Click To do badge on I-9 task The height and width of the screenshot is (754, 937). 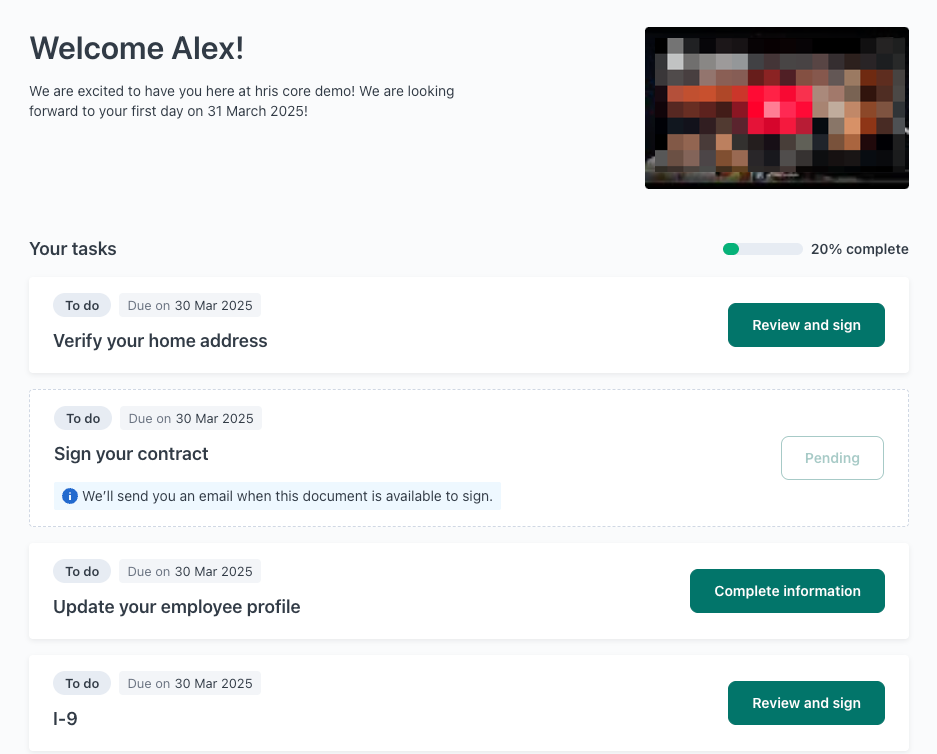click(x=82, y=683)
